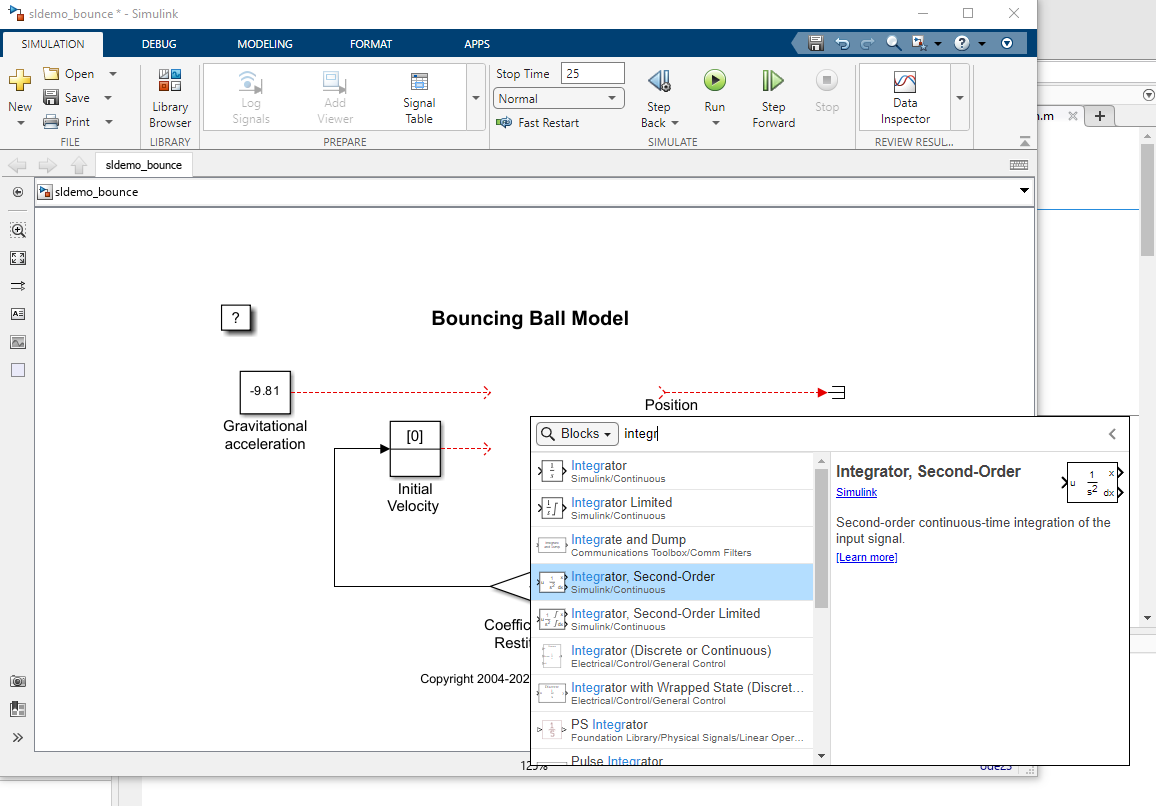Open the Blocks search filter dropdown

577,434
